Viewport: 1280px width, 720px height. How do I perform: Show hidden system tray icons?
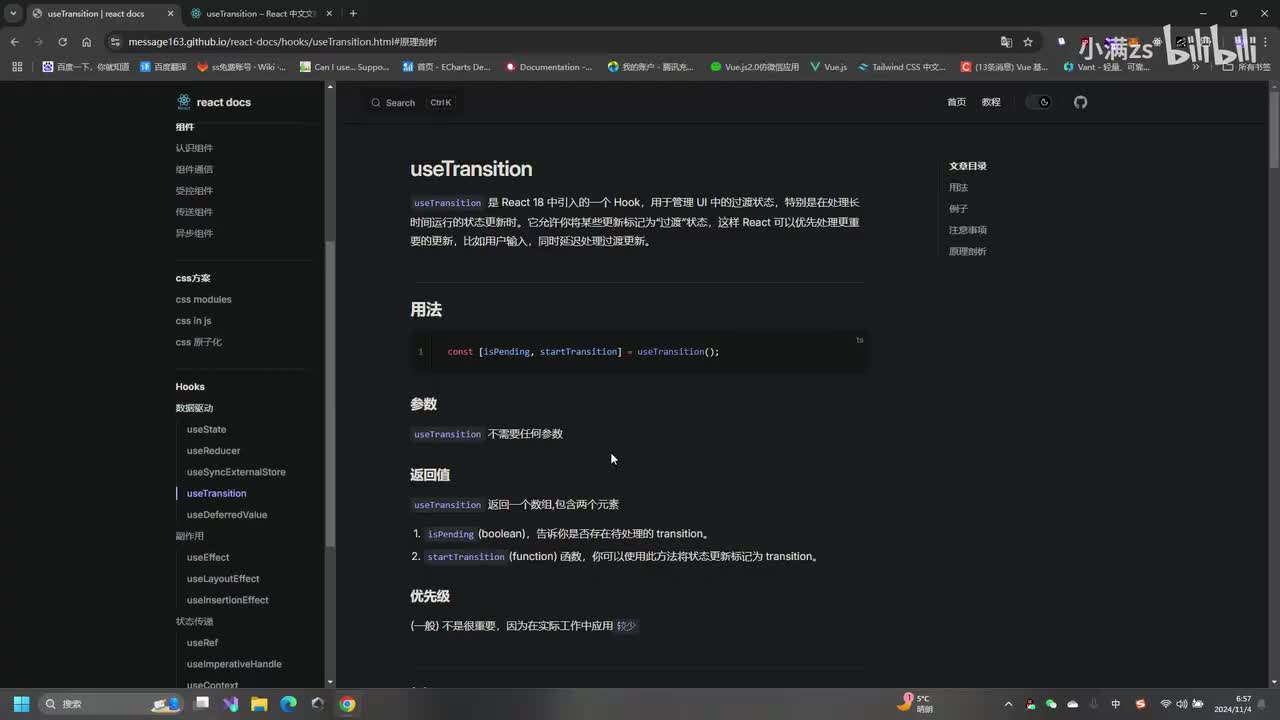(x=1008, y=704)
